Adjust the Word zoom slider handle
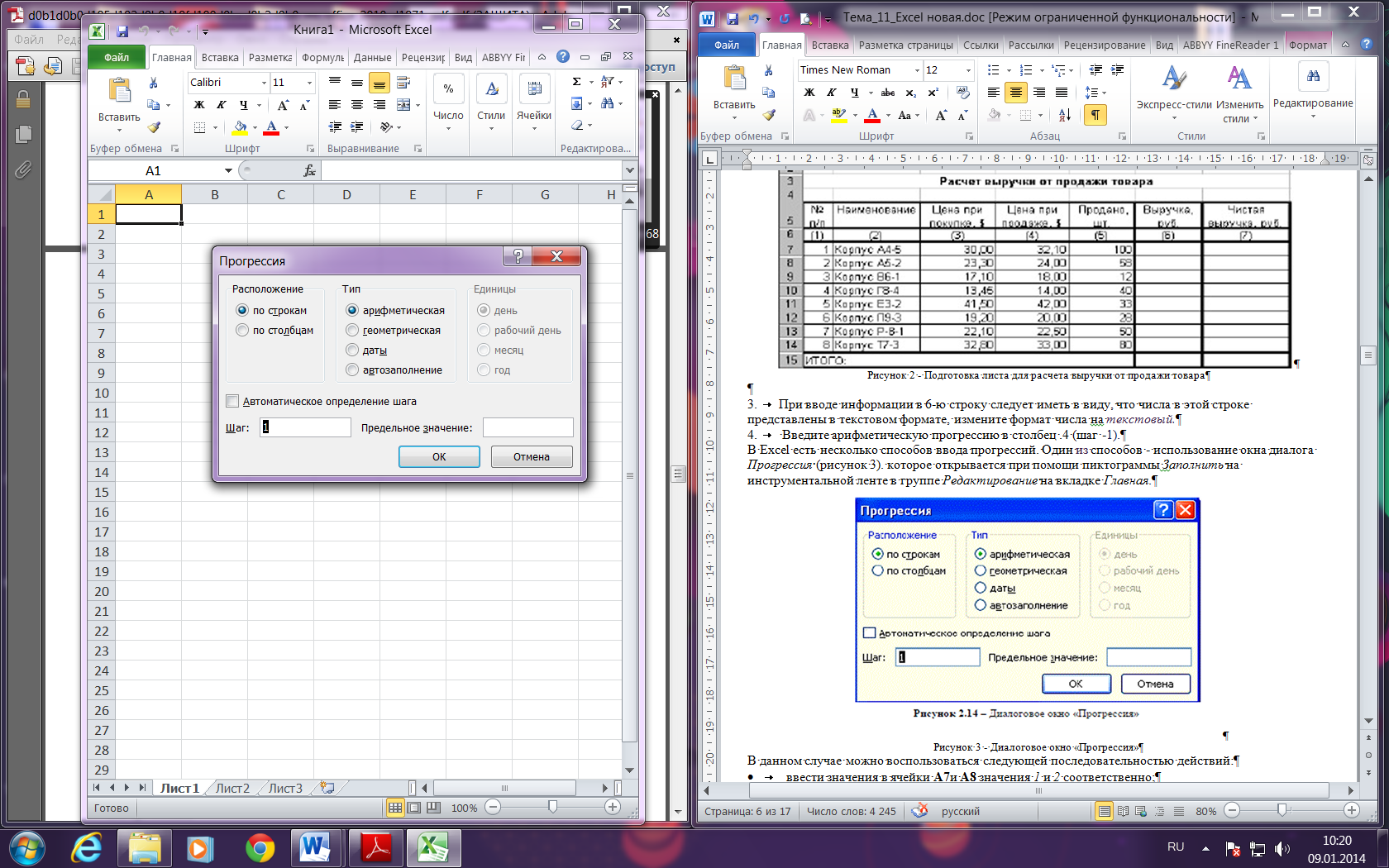The image size is (1389, 868). click(1282, 810)
